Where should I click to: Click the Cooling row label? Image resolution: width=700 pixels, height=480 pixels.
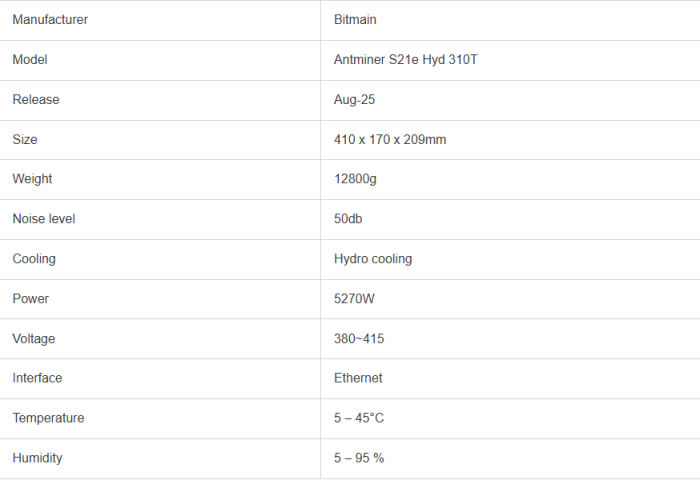[34, 259]
